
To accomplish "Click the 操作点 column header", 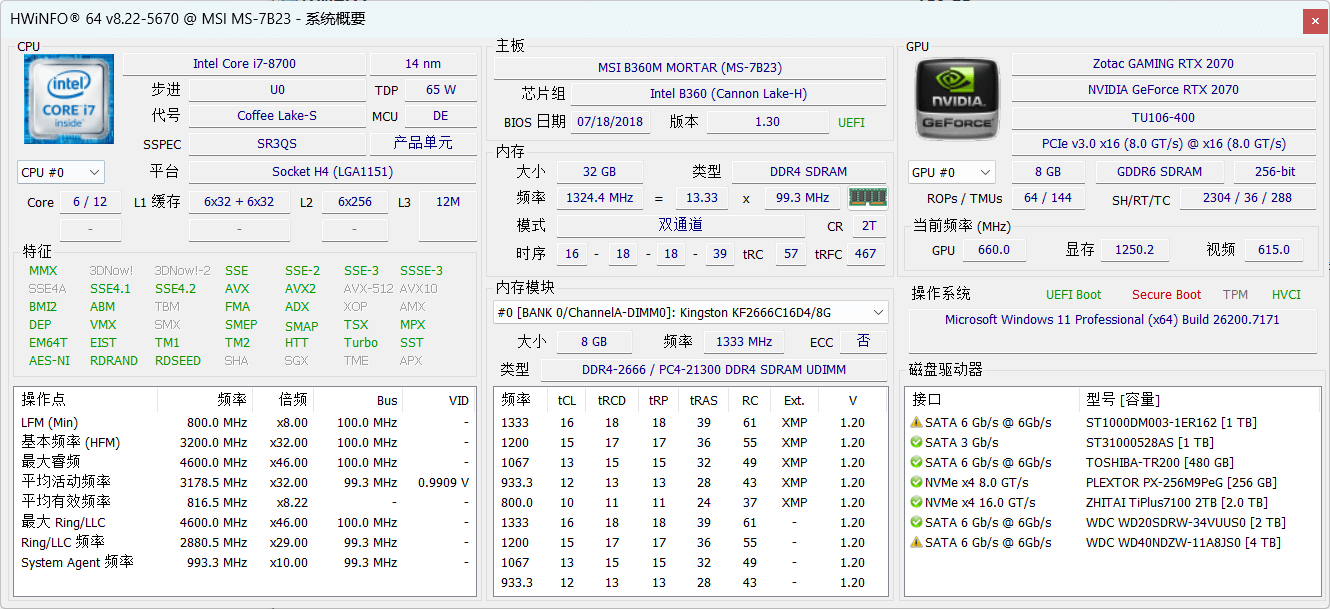I will (44, 400).
